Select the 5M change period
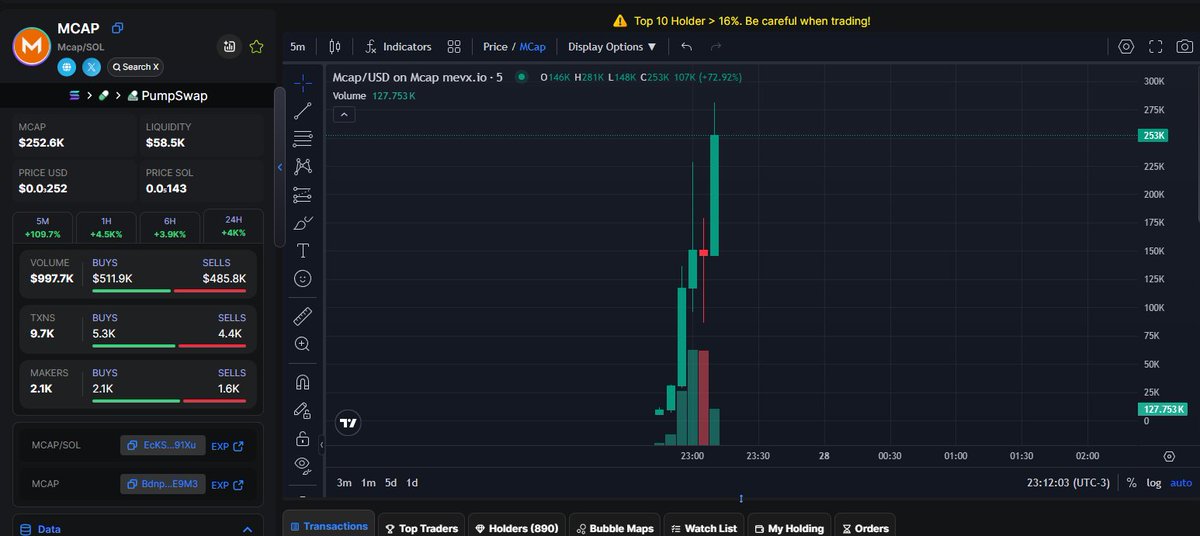The height and width of the screenshot is (536, 1200). click(42, 227)
